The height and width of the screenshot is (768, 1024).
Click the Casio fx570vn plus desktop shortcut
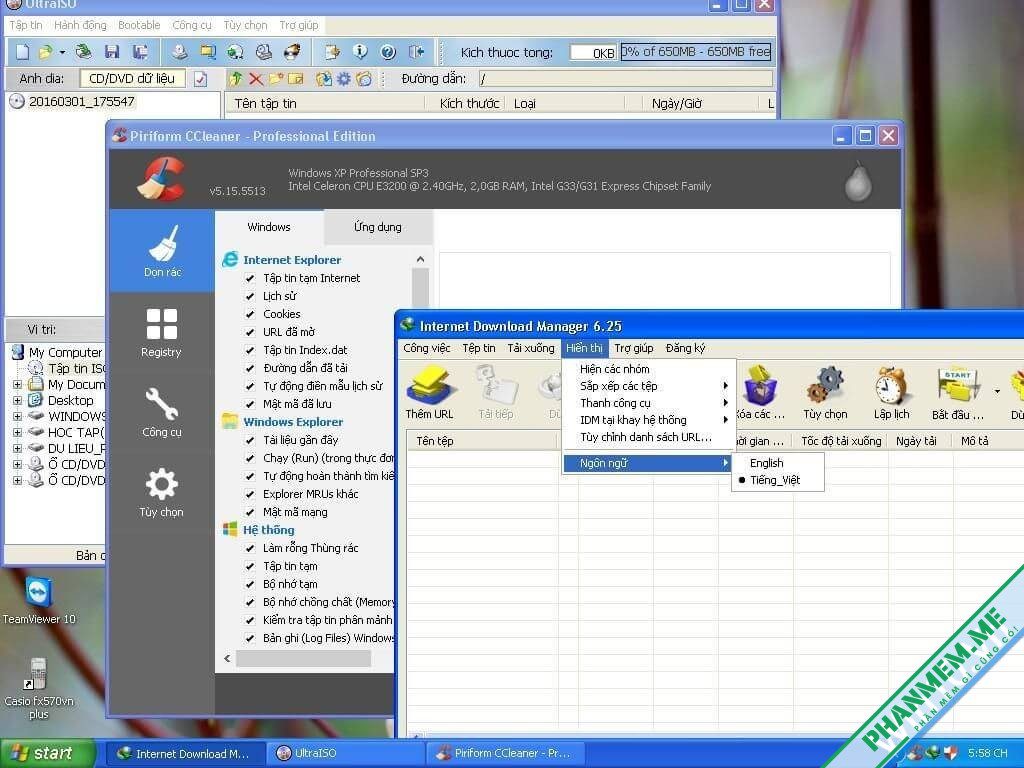39,688
